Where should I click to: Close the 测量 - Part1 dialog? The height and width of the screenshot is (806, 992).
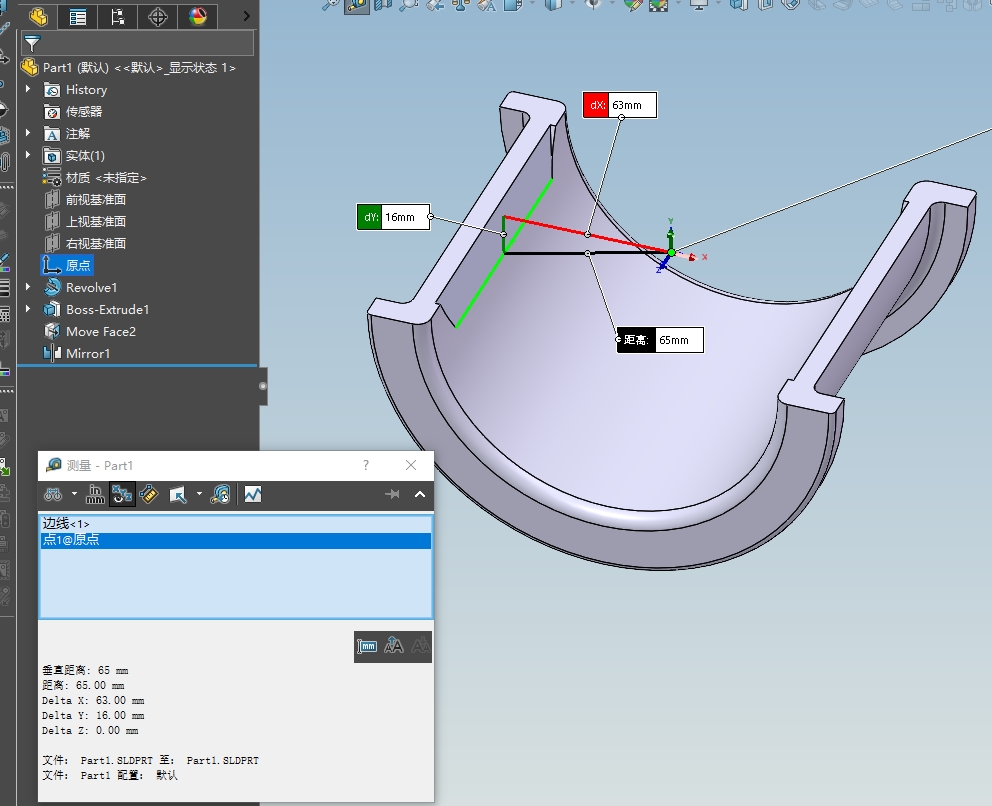click(x=411, y=465)
